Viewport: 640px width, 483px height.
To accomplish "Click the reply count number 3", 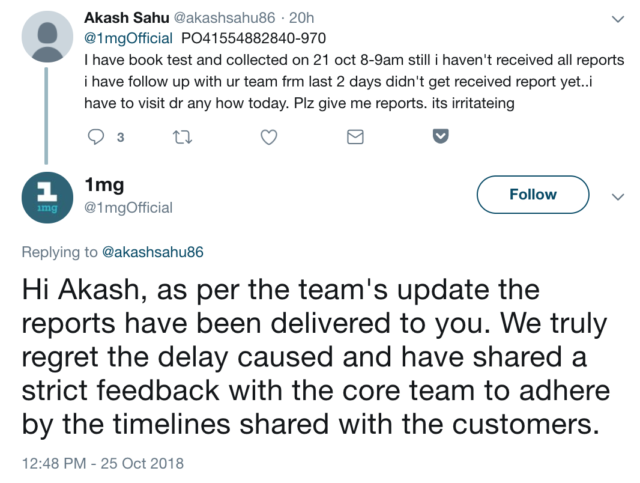I will (x=120, y=139).
